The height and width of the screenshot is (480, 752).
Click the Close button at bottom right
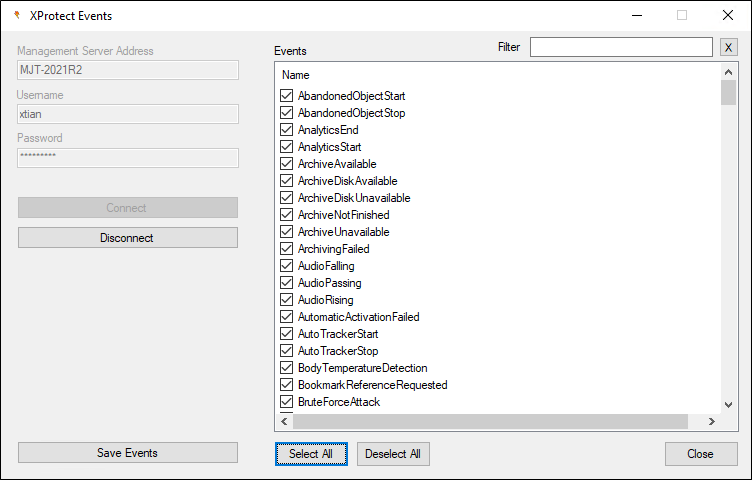pos(701,454)
